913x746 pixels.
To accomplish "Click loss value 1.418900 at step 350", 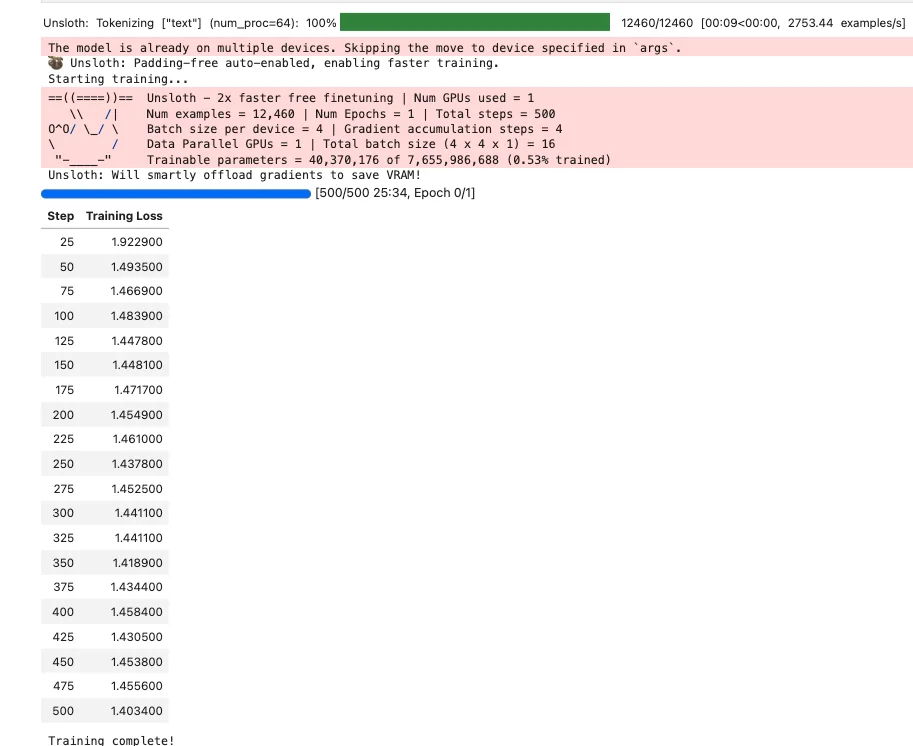I will pyautogui.click(x=137, y=563).
